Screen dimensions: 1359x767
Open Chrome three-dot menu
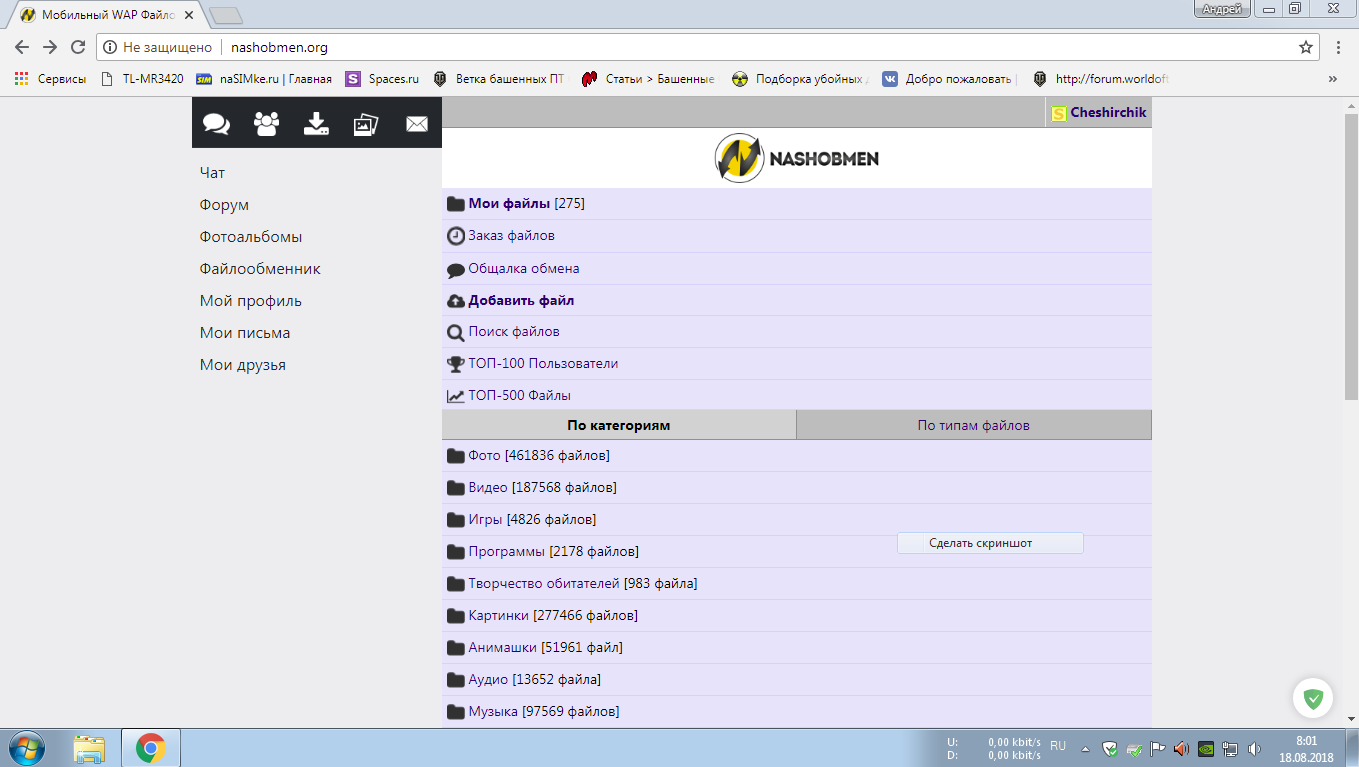[x=1338, y=47]
